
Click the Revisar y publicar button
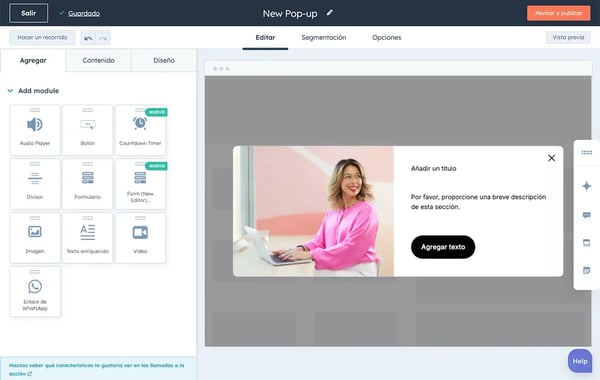[x=558, y=13]
